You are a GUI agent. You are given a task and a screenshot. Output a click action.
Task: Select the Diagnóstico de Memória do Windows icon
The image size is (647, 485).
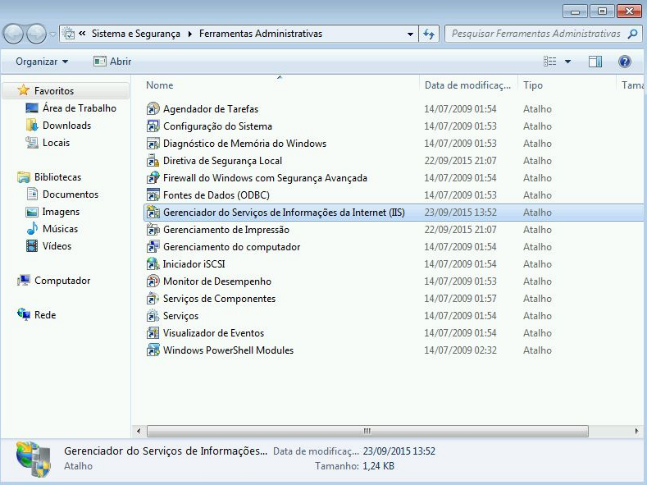[153, 144]
